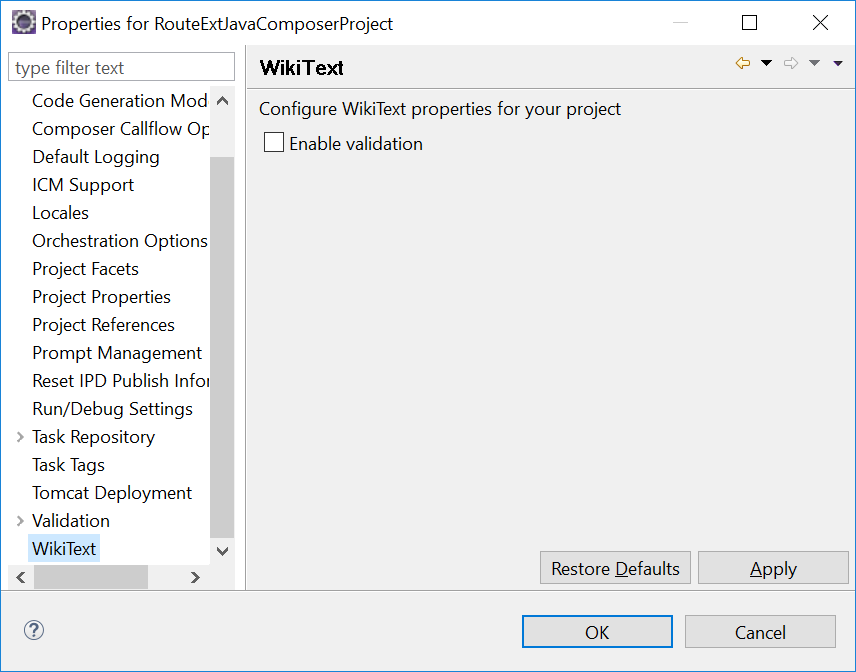The image size is (856, 672).
Task: Click the tree scroll up arrow
Action: pyautogui.click(x=222, y=100)
